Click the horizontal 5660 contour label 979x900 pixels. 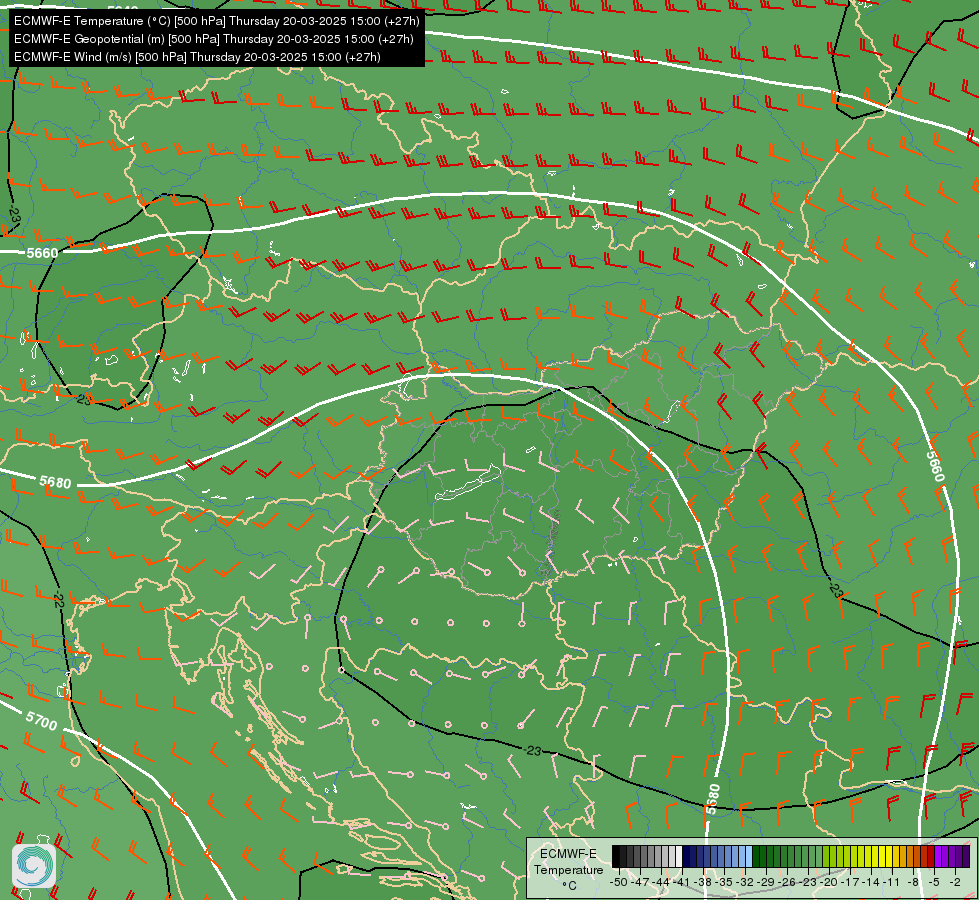[x=42, y=253]
